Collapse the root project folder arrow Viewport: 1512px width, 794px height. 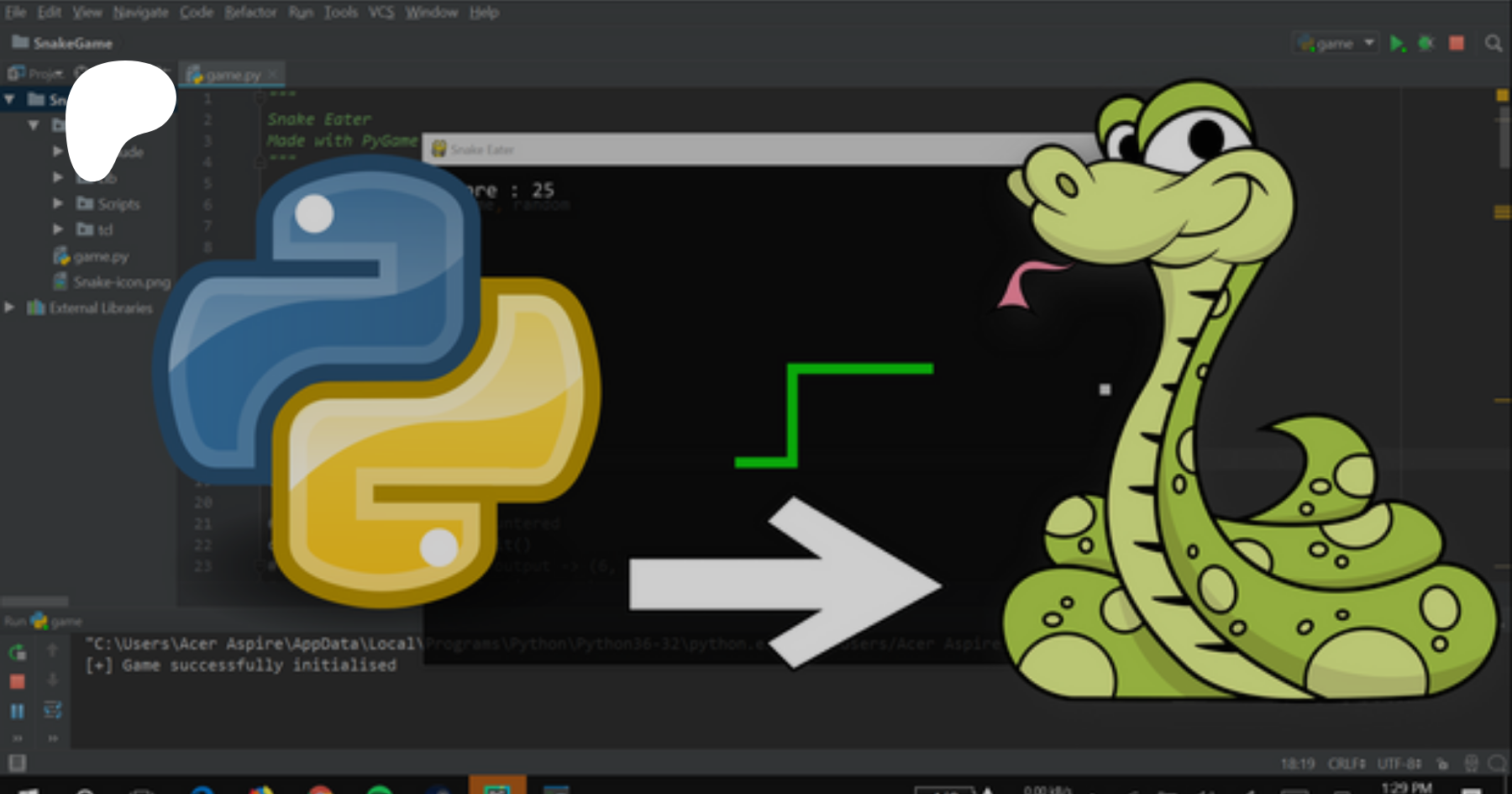pyautogui.click(x=9, y=99)
